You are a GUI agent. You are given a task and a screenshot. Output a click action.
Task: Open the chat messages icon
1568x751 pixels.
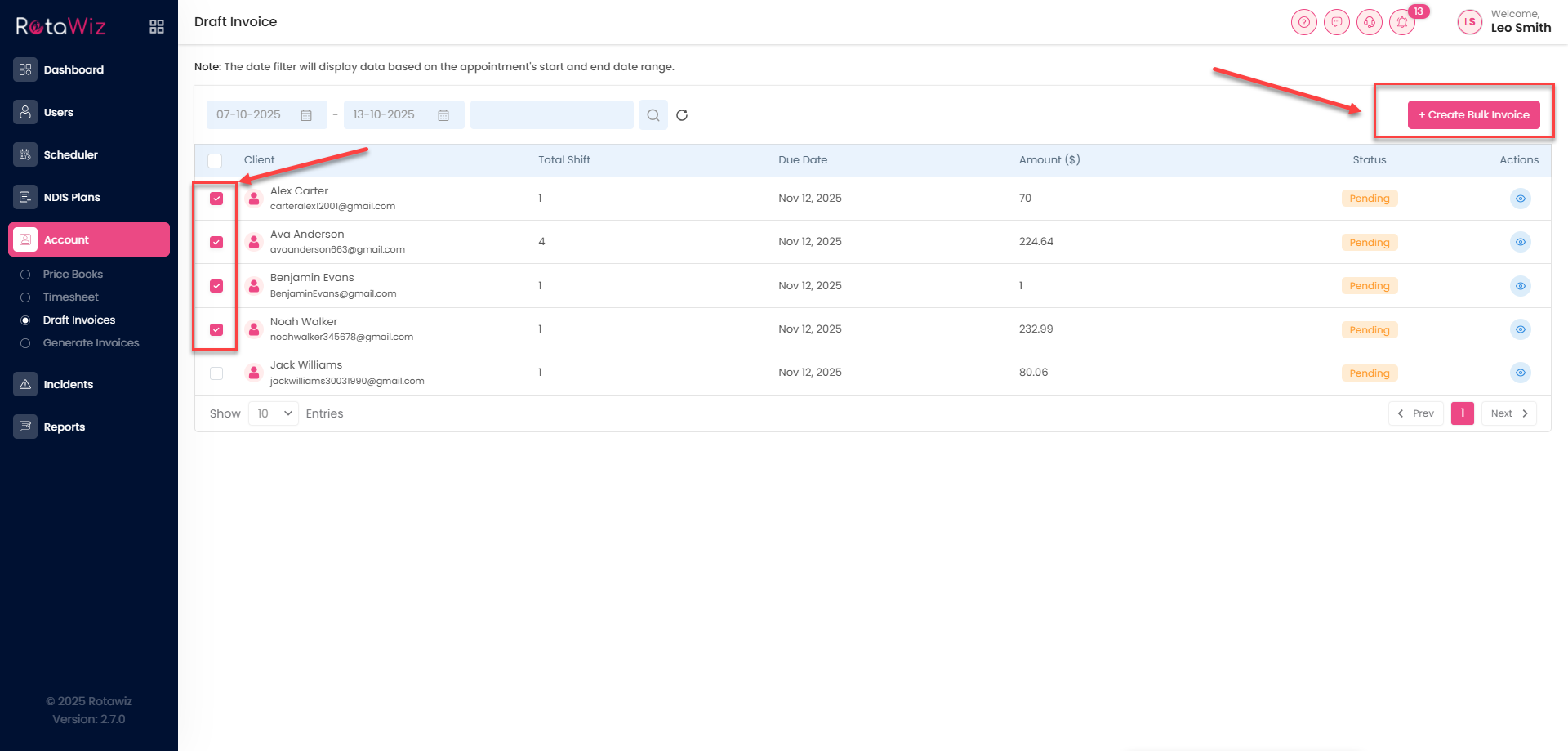point(1337,23)
